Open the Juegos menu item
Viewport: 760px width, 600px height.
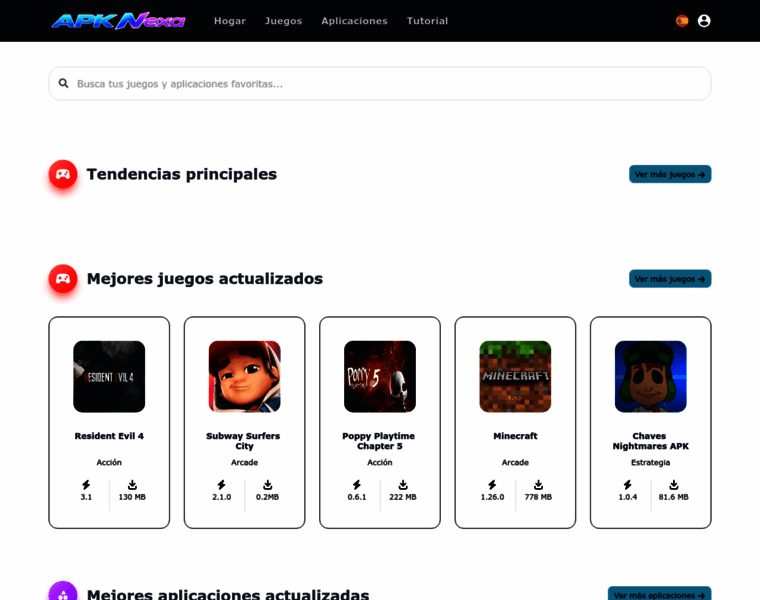[284, 21]
